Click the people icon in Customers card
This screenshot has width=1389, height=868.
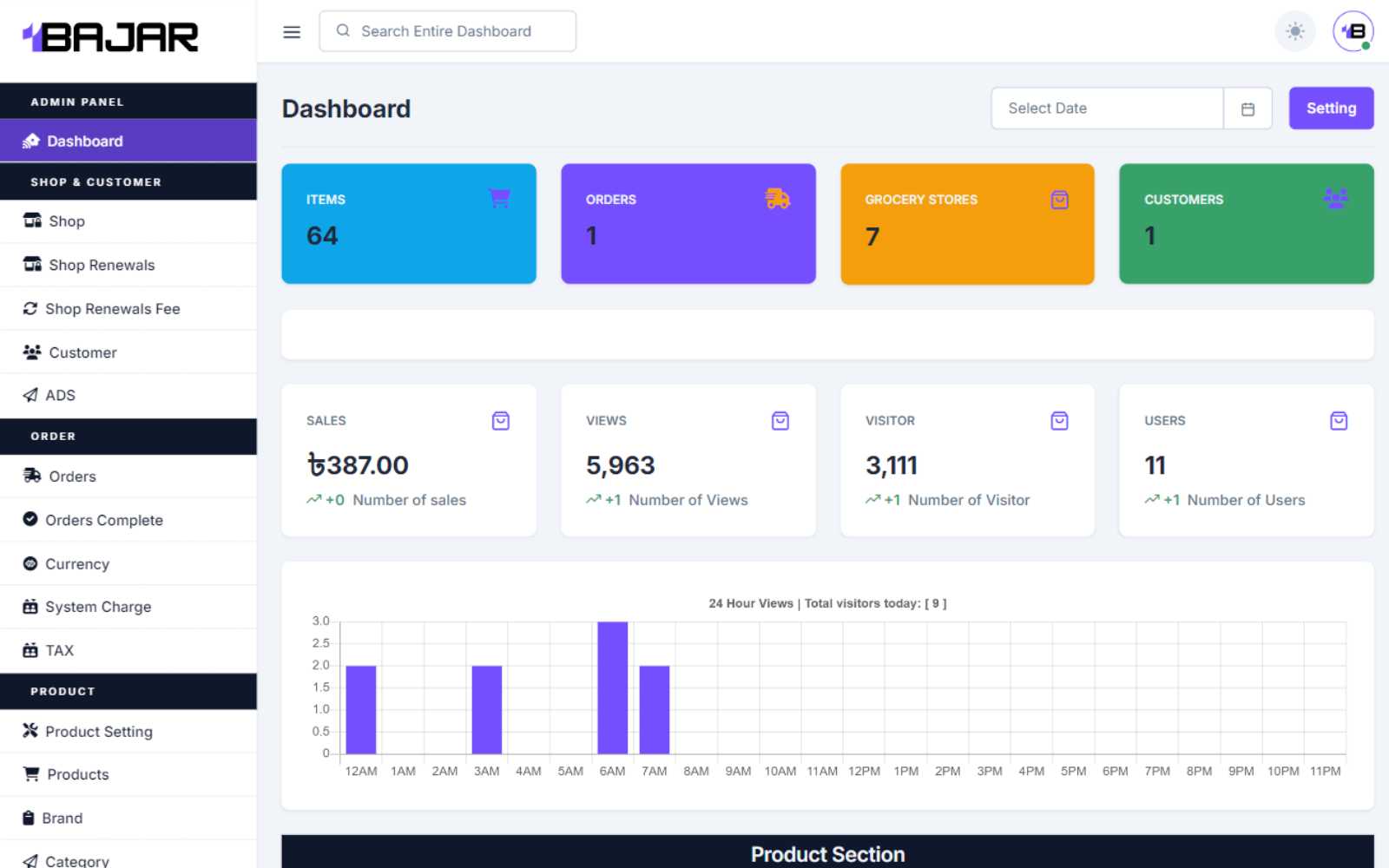(x=1335, y=199)
